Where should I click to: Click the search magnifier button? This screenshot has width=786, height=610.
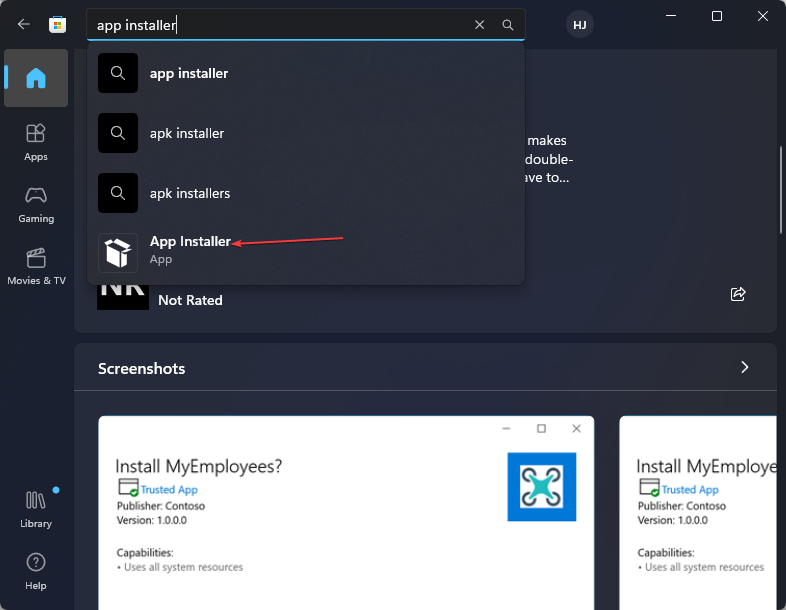pos(507,25)
